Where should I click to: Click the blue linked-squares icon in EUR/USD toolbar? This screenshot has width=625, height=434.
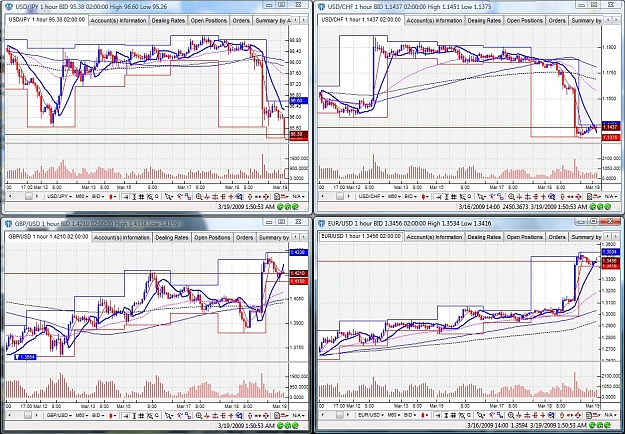500,415
